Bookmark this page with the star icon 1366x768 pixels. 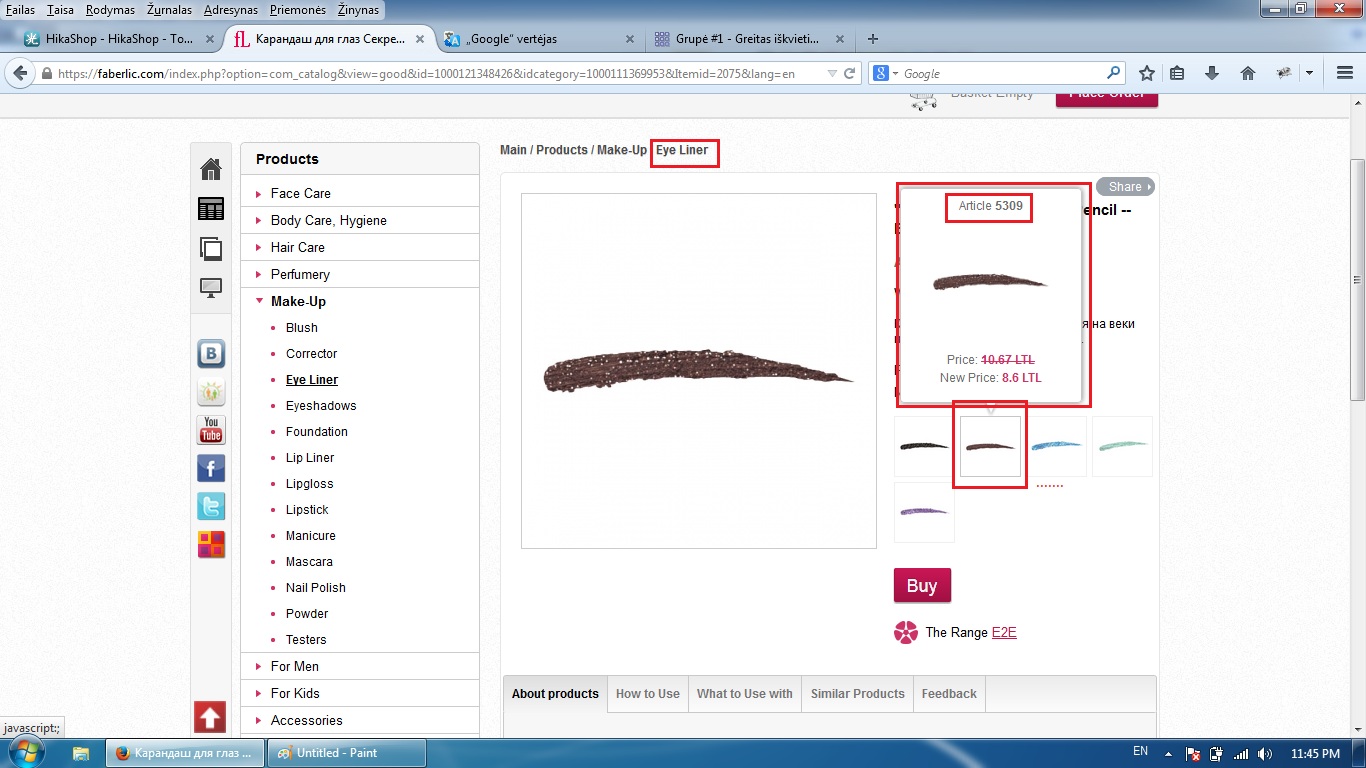[1147, 73]
